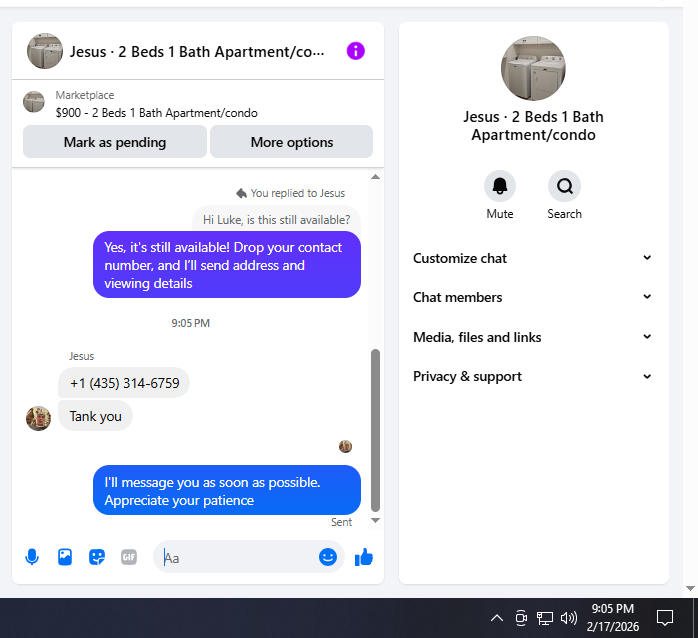
Task: Show hidden icons in system tray
Action: click(497, 618)
